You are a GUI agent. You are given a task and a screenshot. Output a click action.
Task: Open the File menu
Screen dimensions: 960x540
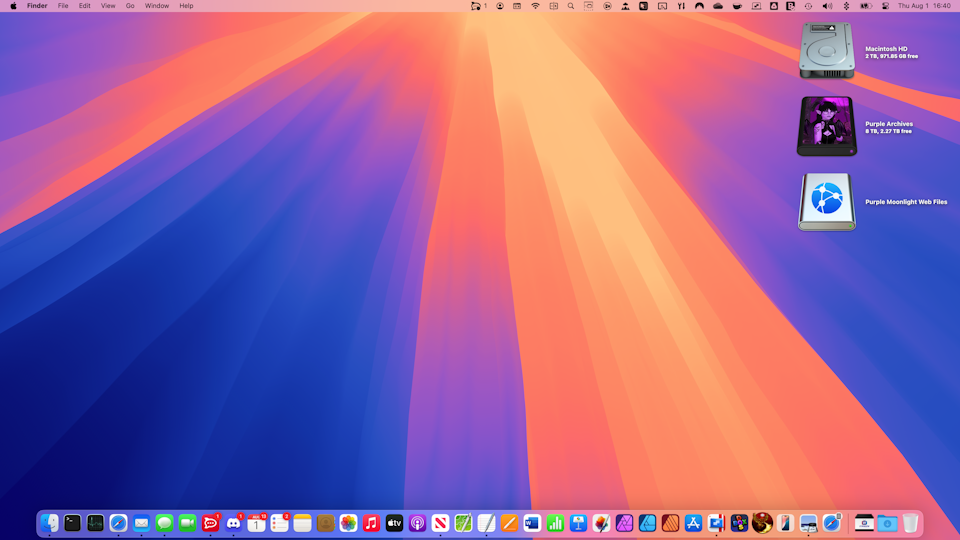tap(63, 6)
